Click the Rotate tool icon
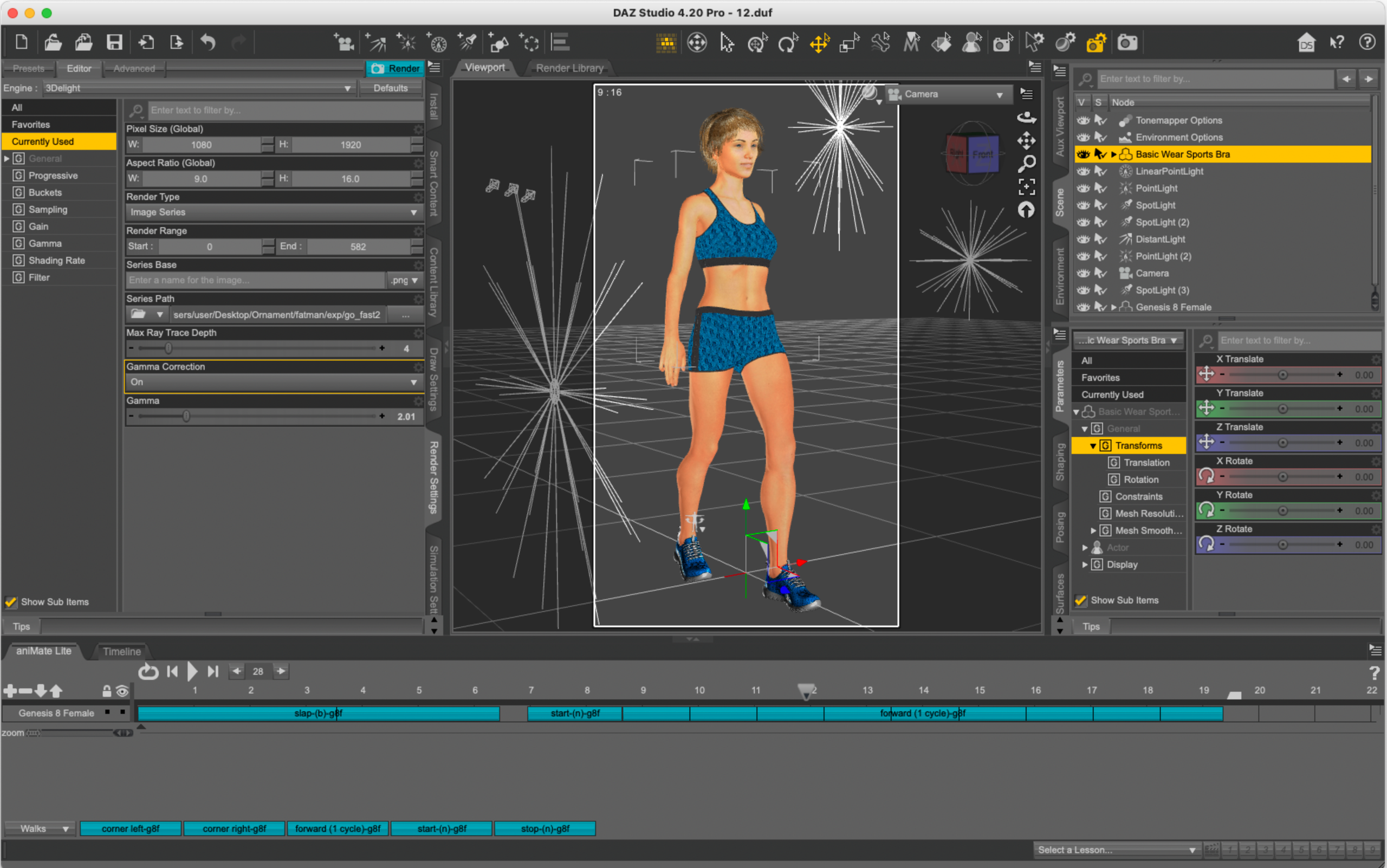Screen dimensions: 1387x868 [x=788, y=42]
